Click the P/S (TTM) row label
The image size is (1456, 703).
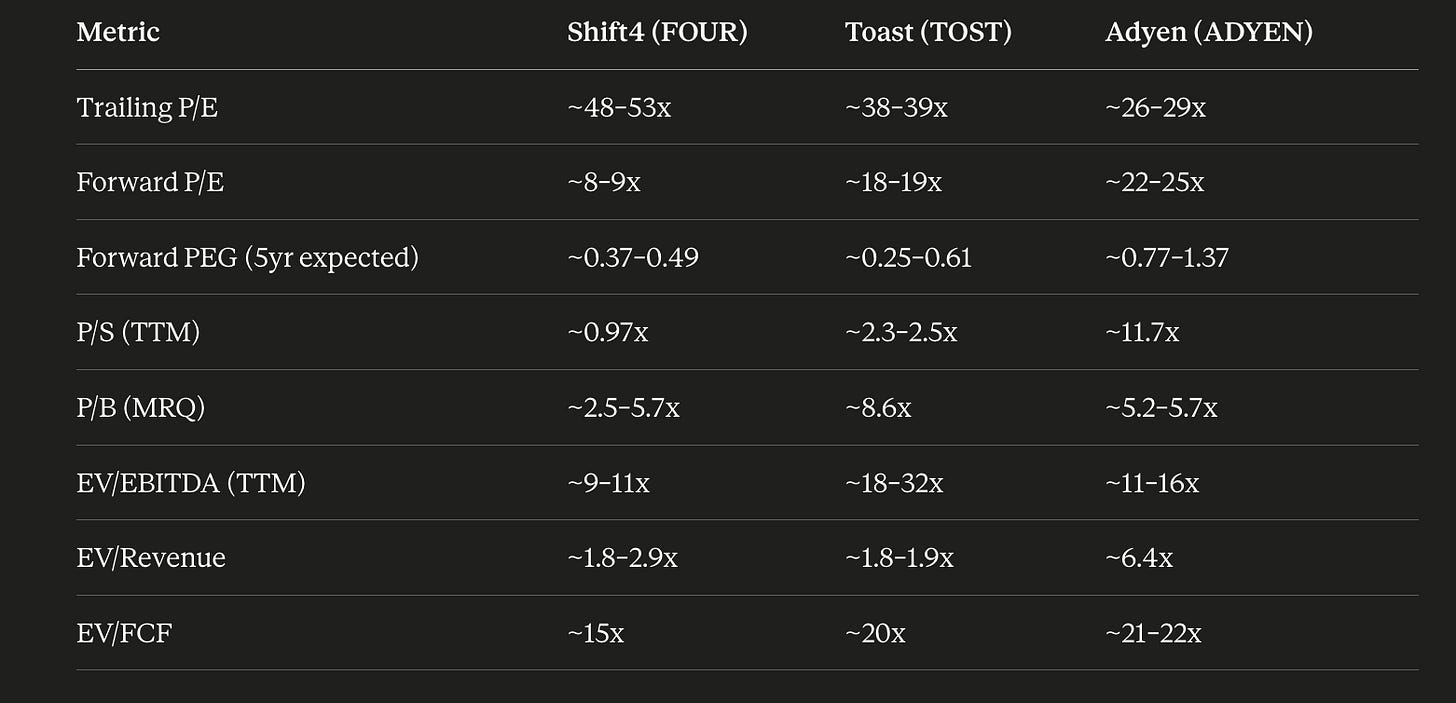[138, 333]
